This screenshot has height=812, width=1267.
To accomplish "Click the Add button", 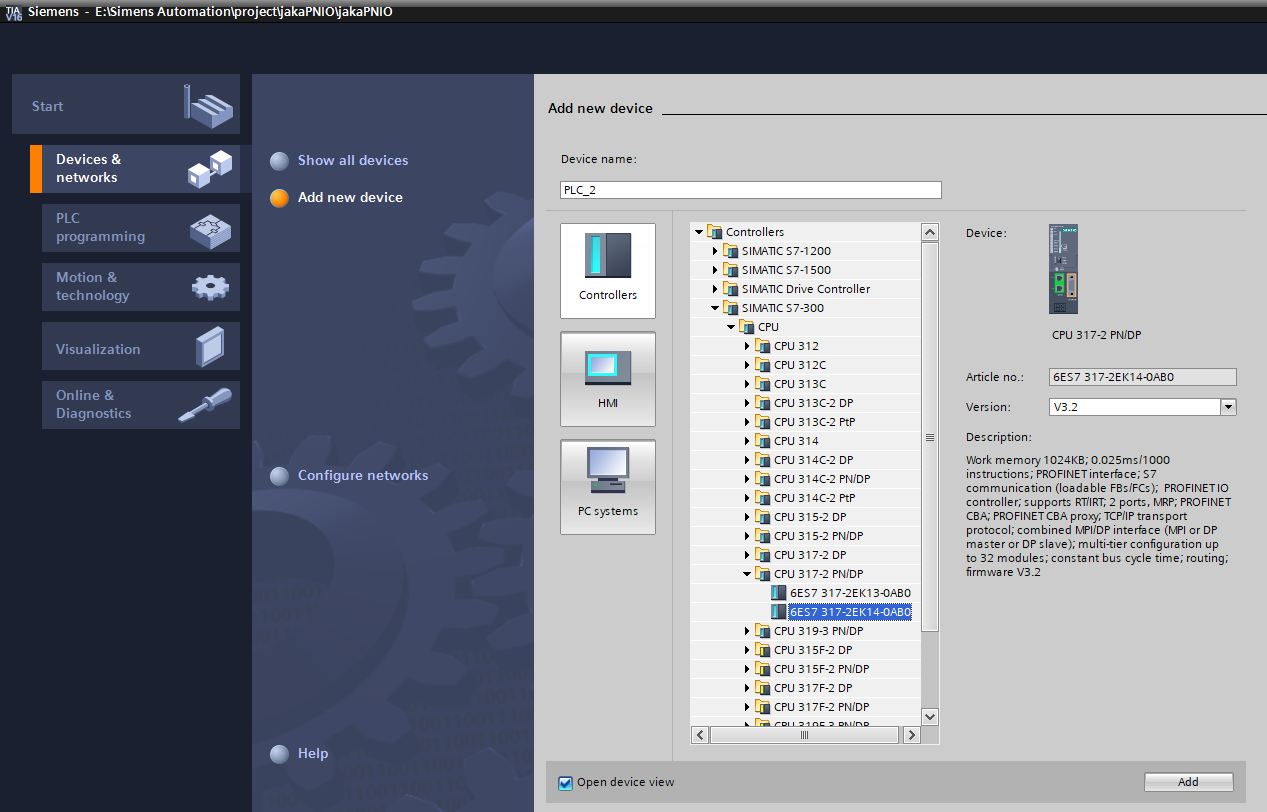I will [1188, 782].
